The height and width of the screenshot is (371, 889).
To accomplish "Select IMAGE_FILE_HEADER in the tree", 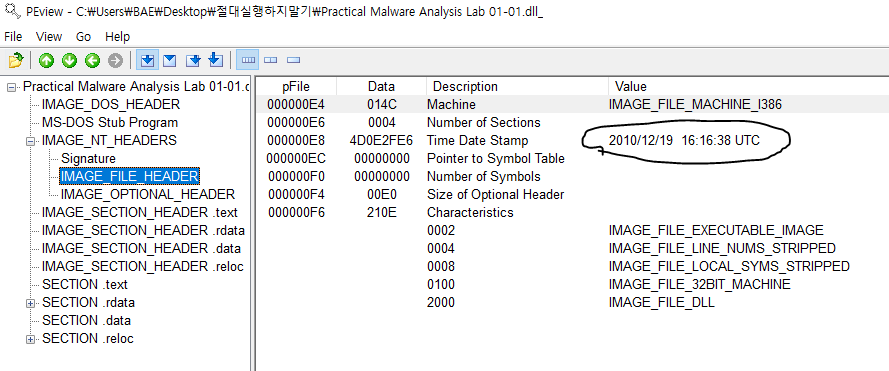I will (x=129, y=176).
